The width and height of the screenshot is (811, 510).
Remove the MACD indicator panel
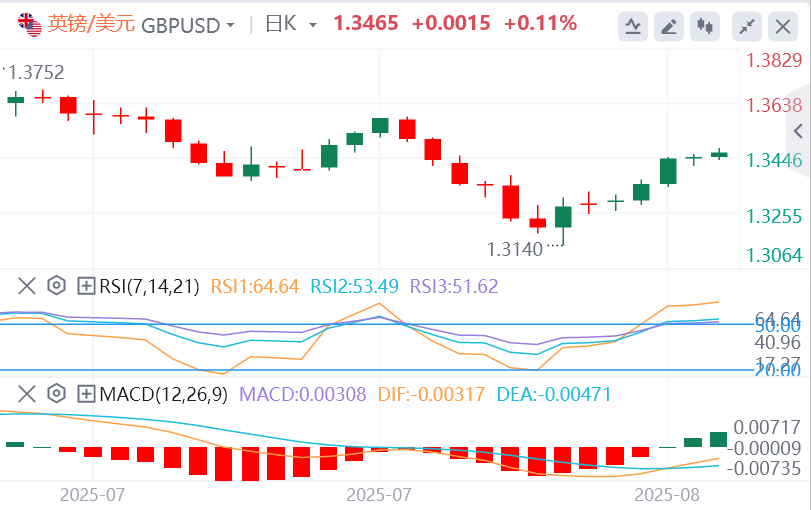(28, 394)
